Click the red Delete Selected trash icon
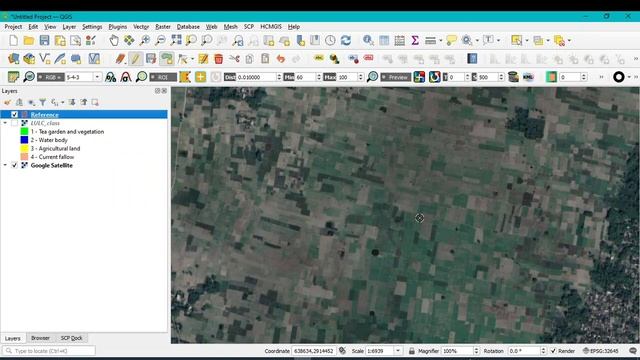The image size is (640, 360). pyautogui.click(x=218, y=59)
